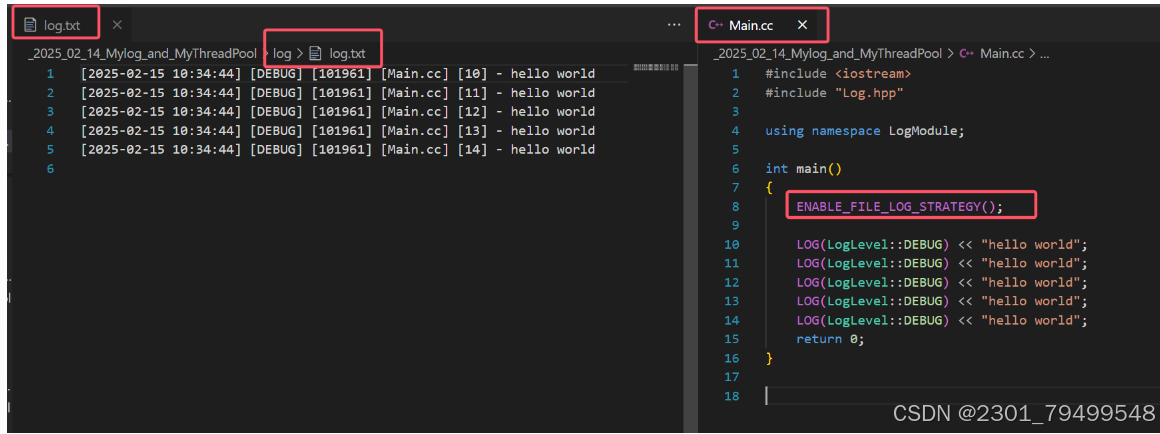The width and height of the screenshot is (1160, 434).
Task: Click the using namespace LogModule line
Action: 866,131
